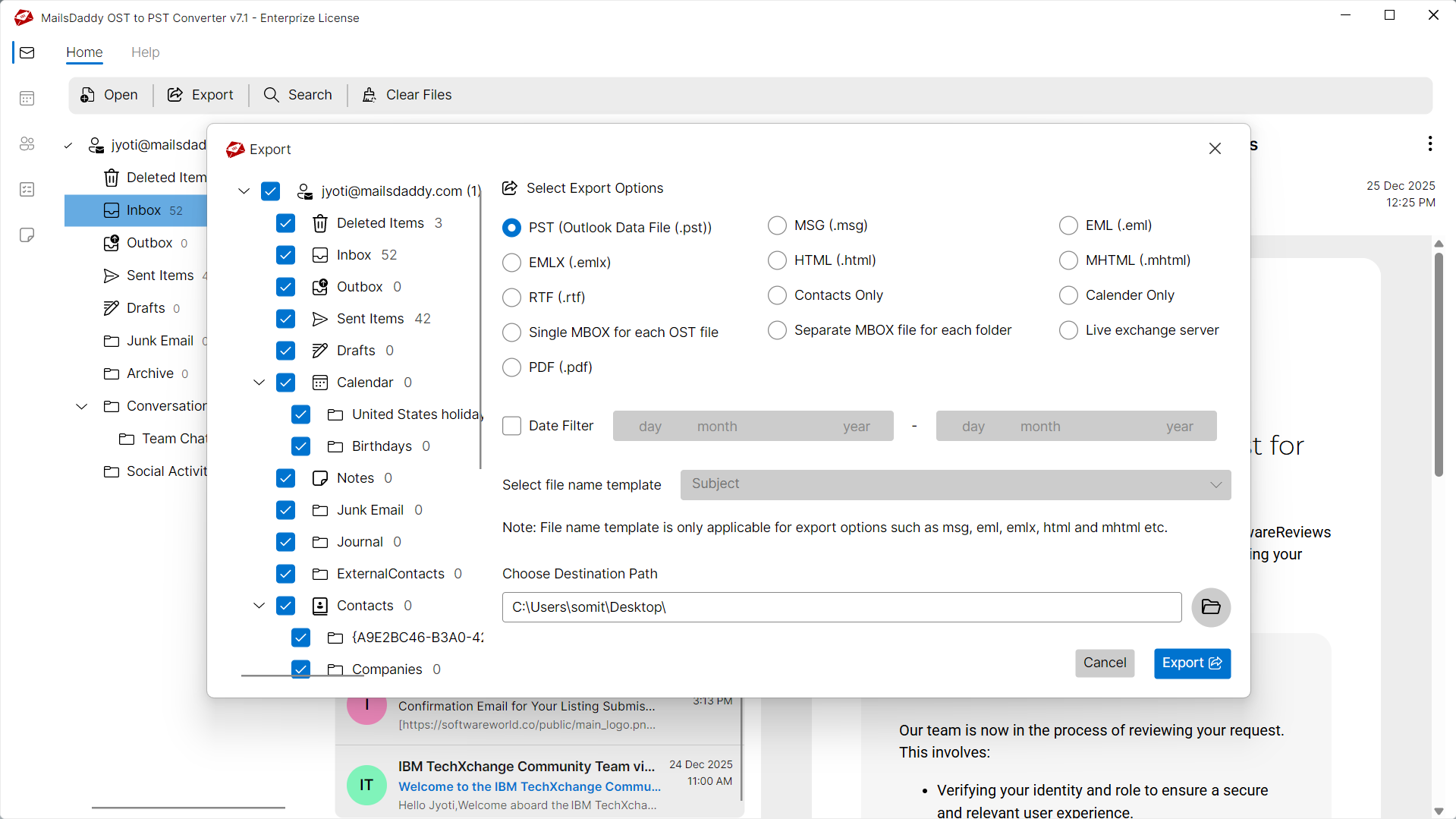The height and width of the screenshot is (819, 1456).
Task: Click the Export toolbar button
Action: [200, 95]
